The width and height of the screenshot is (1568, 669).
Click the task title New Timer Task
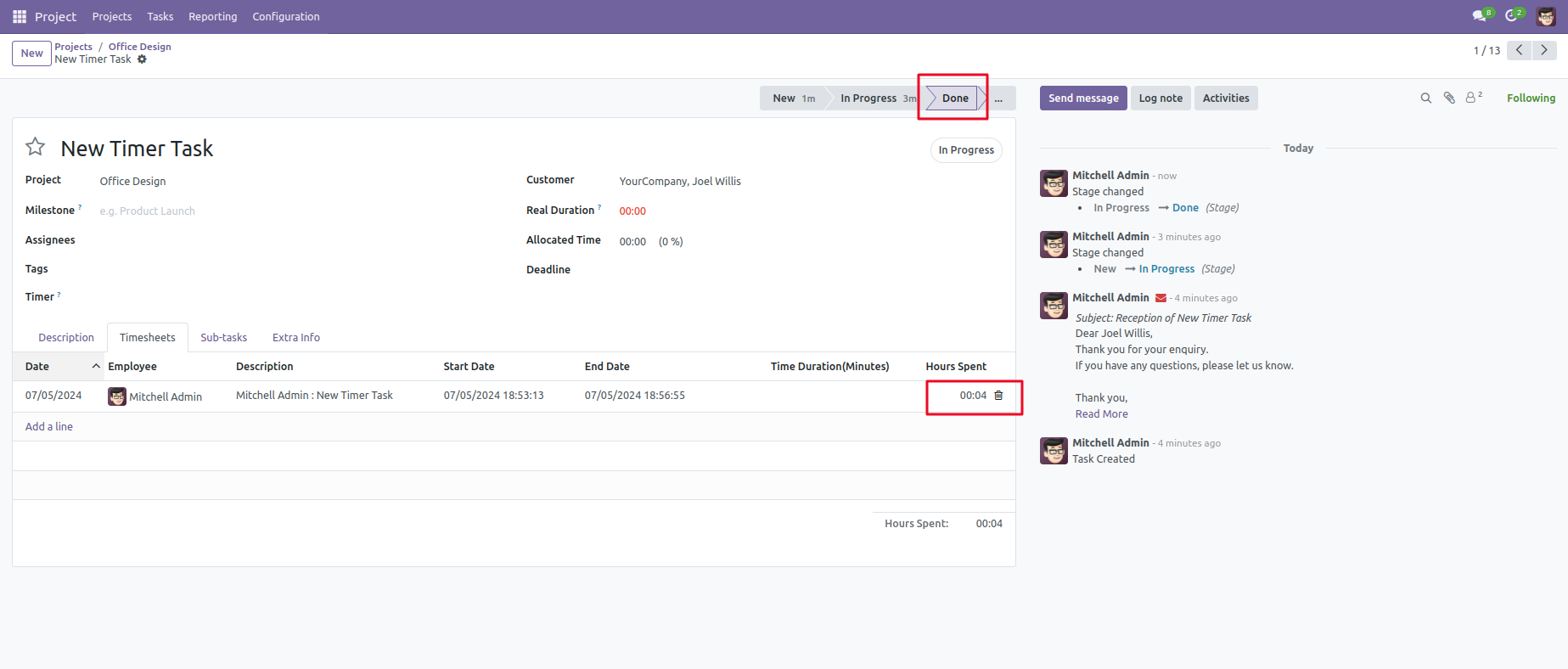tap(137, 149)
